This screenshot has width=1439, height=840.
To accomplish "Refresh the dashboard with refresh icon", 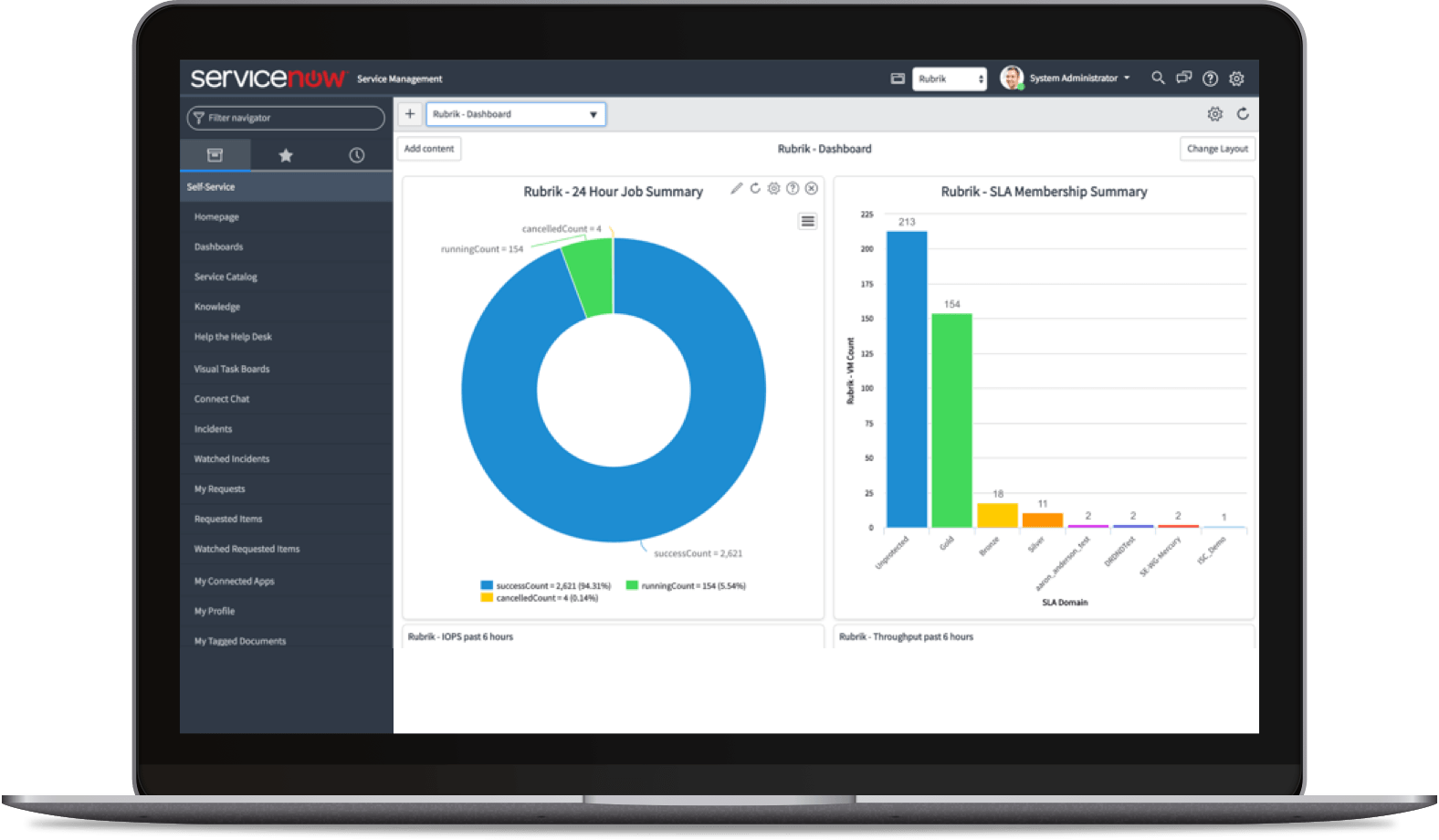I will coord(1243,114).
